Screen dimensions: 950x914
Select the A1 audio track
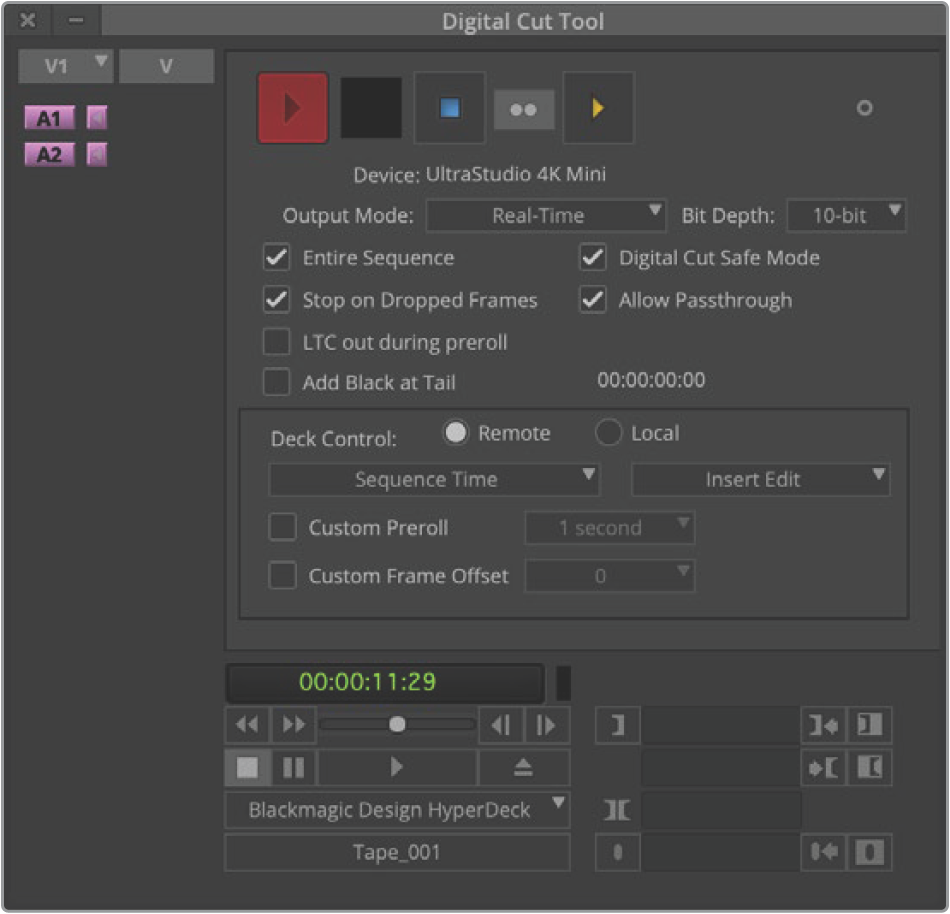49,119
